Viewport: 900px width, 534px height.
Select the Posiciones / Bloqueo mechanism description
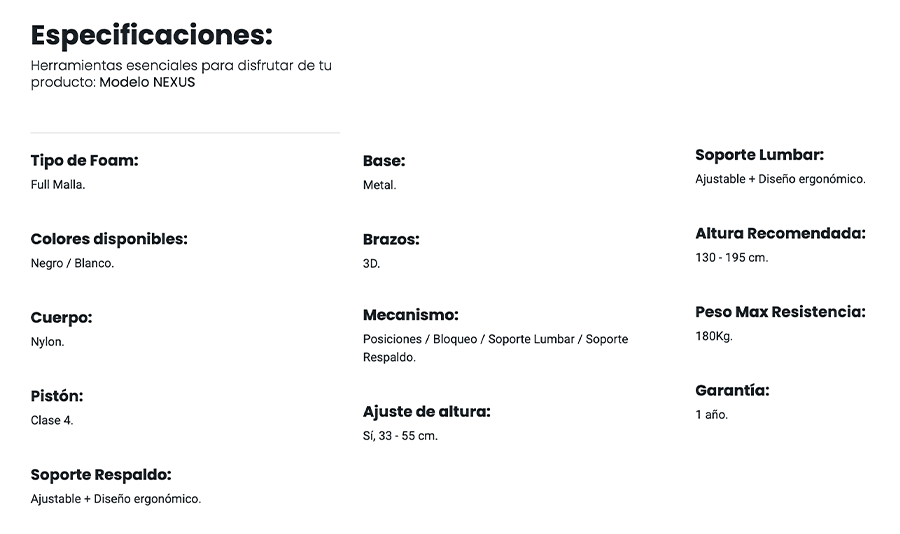[495, 348]
